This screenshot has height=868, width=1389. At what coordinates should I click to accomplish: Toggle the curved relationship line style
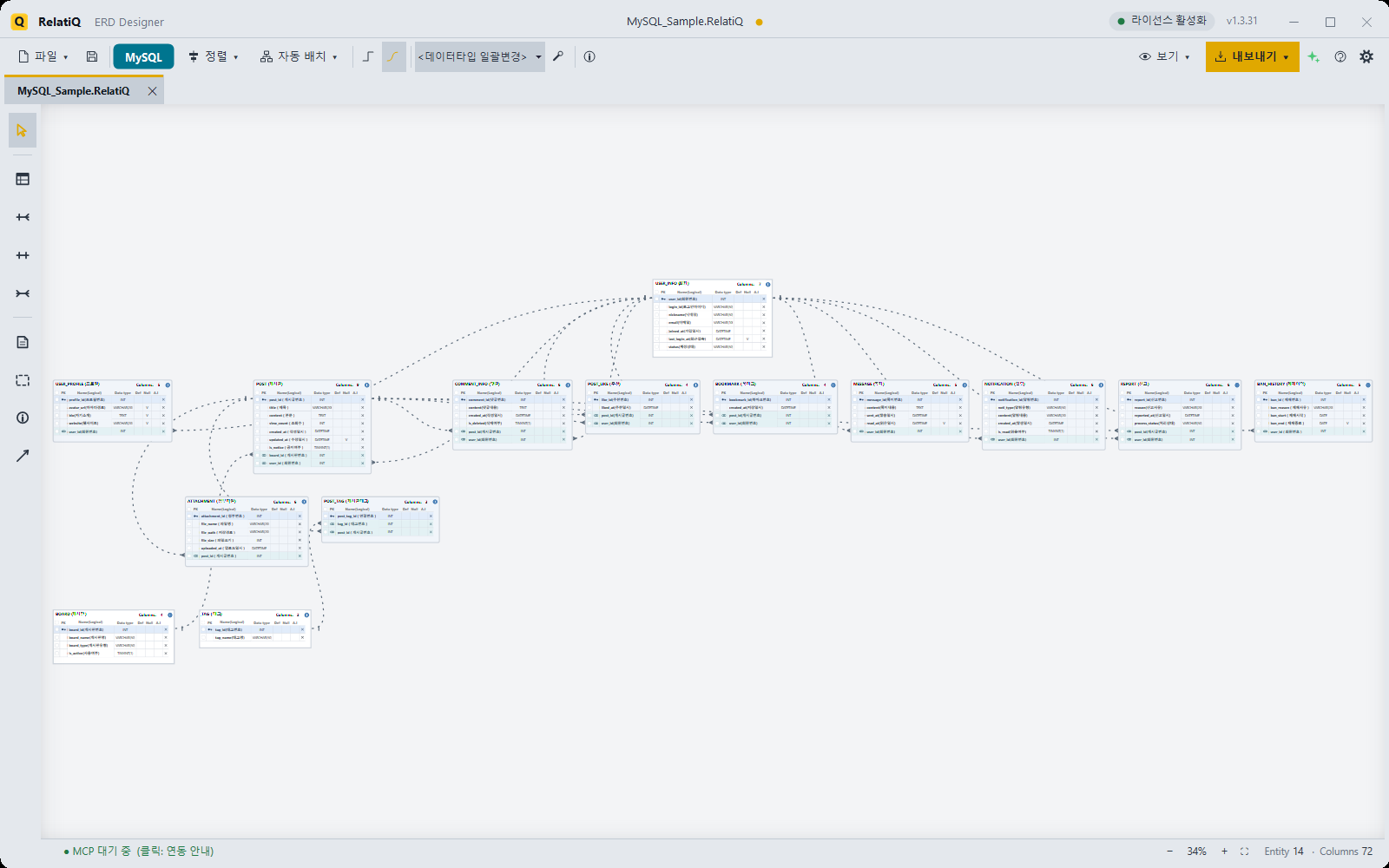[393, 56]
